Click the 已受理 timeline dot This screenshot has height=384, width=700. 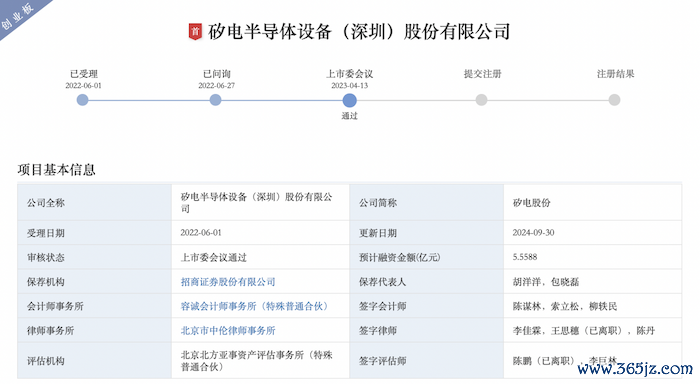(x=83, y=100)
